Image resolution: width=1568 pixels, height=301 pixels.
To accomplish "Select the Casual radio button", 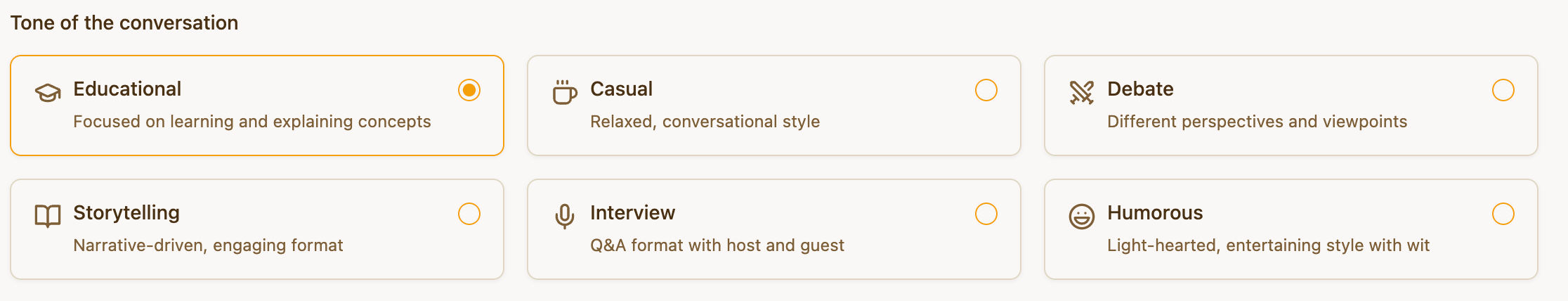I will [x=986, y=90].
